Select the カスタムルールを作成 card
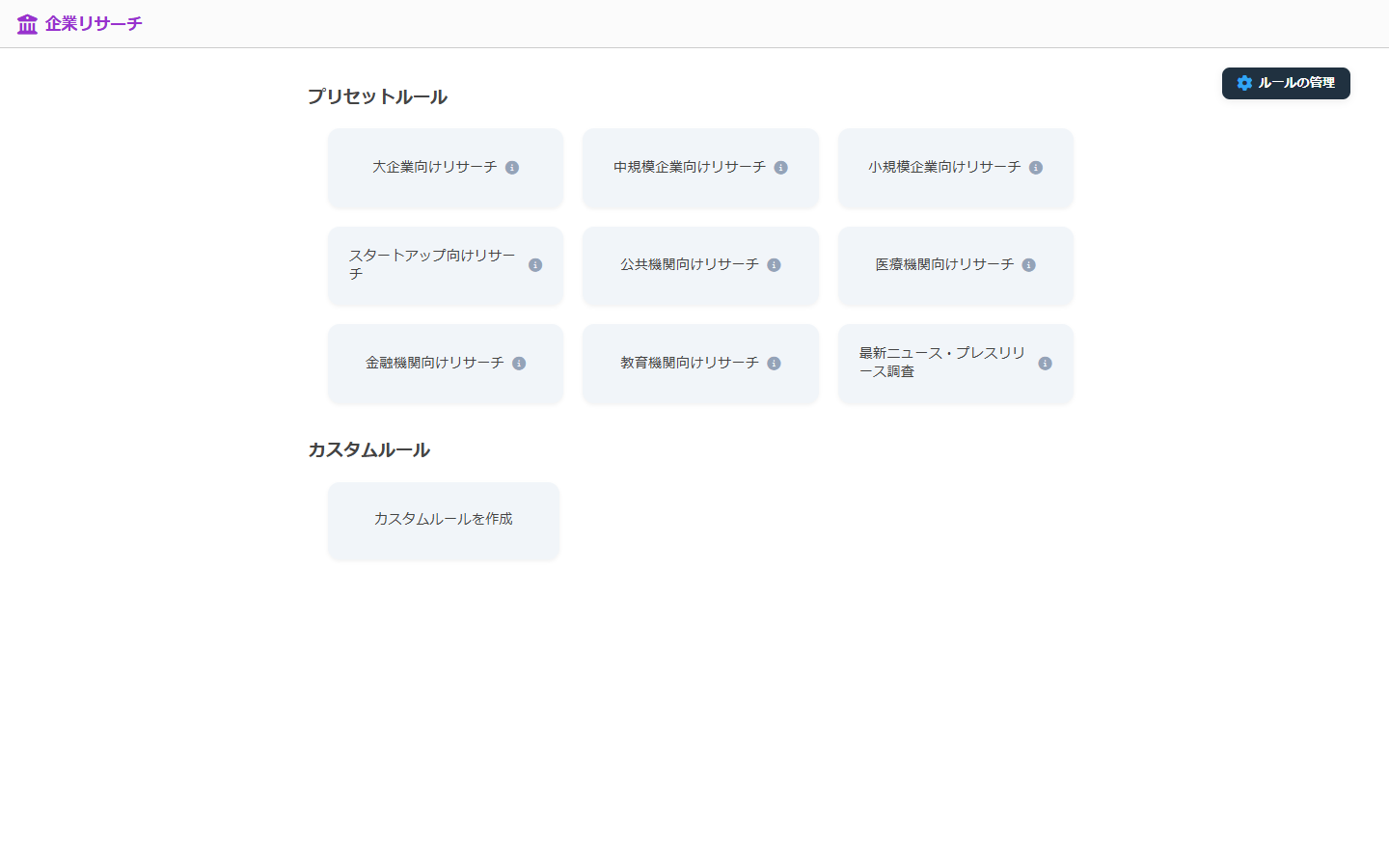Screen dimensions: 1389x868 (x=444, y=520)
